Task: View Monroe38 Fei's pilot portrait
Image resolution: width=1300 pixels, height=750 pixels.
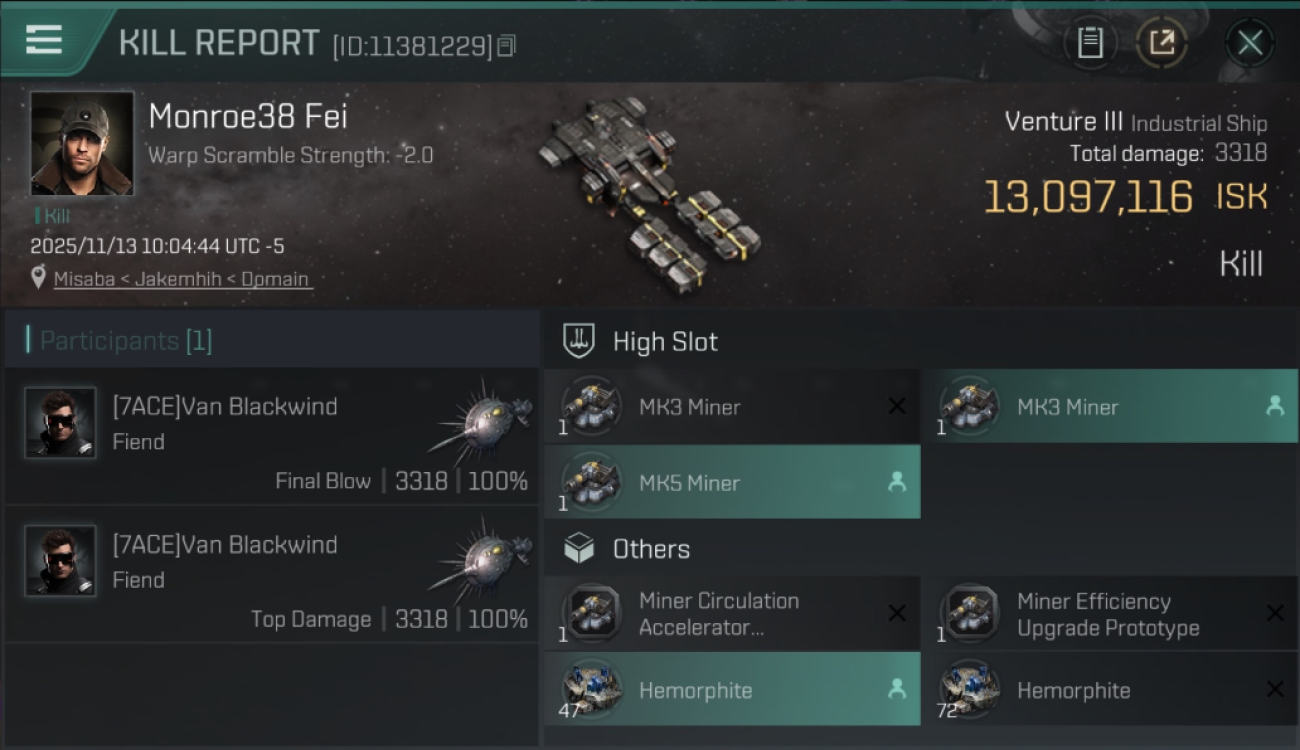Action: (82, 143)
